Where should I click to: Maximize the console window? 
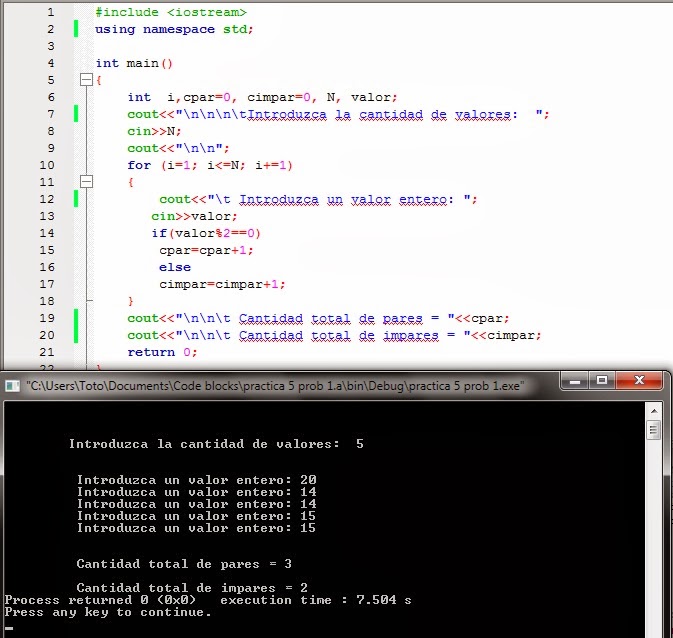pyautogui.click(x=602, y=380)
